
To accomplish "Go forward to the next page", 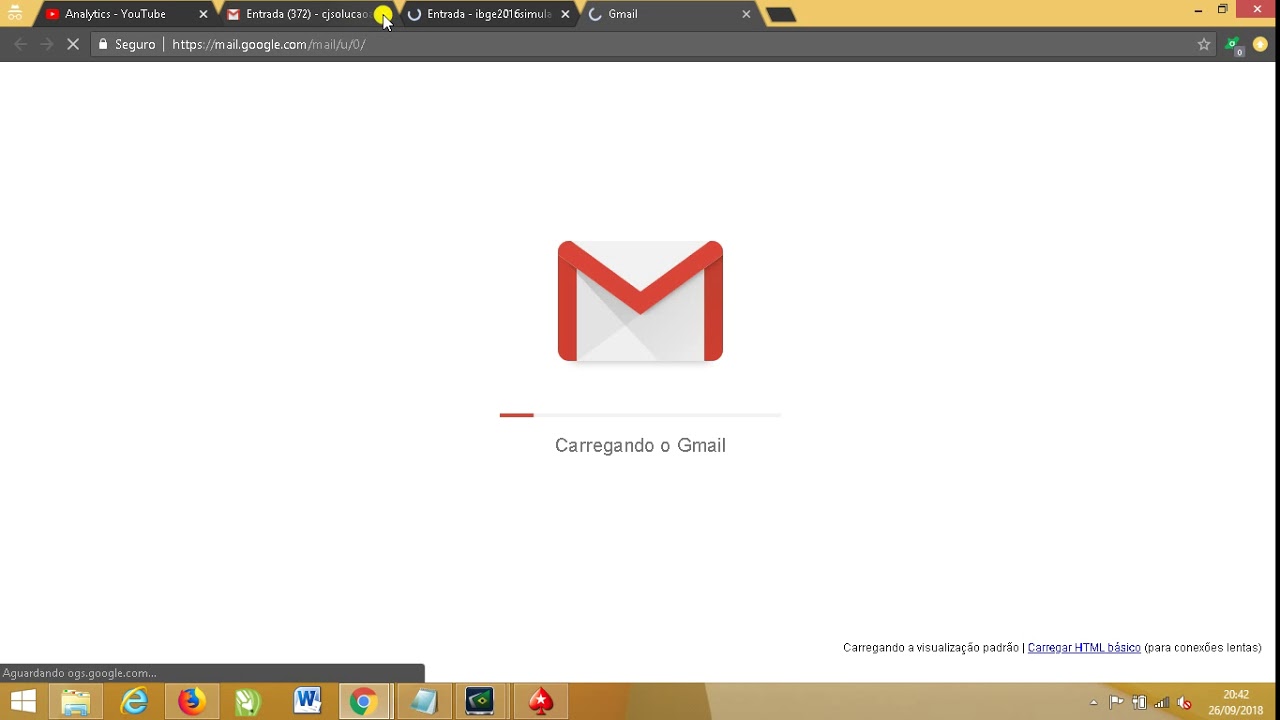I will (46, 44).
